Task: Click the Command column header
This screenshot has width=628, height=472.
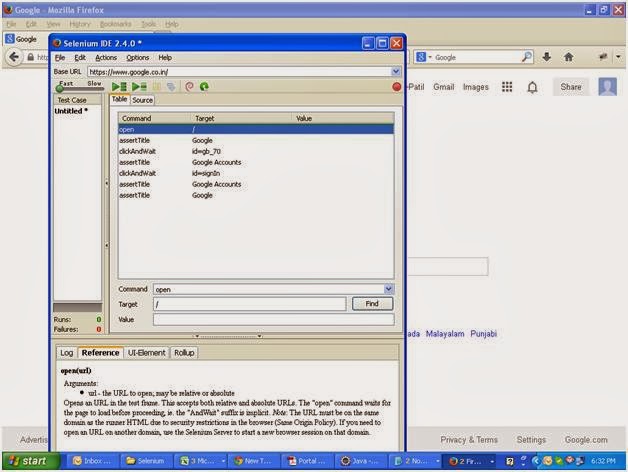Action: pos(154,119)
